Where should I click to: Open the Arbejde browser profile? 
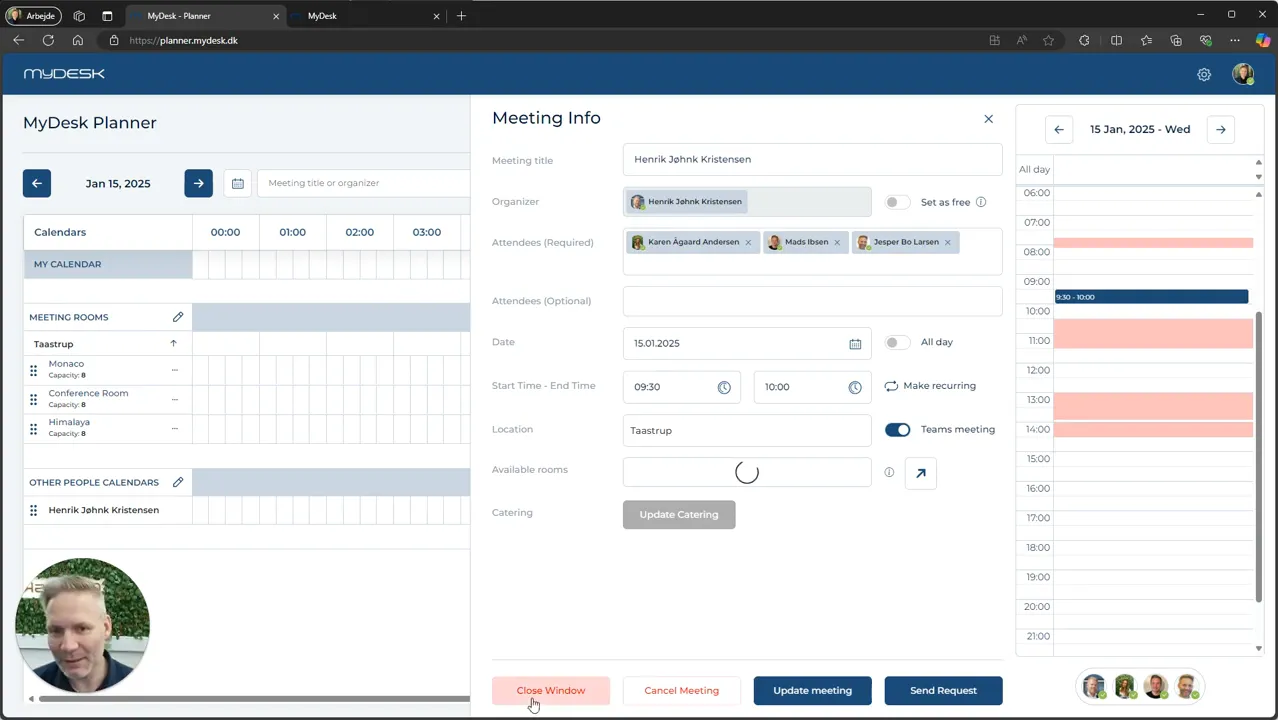point(33,16)
